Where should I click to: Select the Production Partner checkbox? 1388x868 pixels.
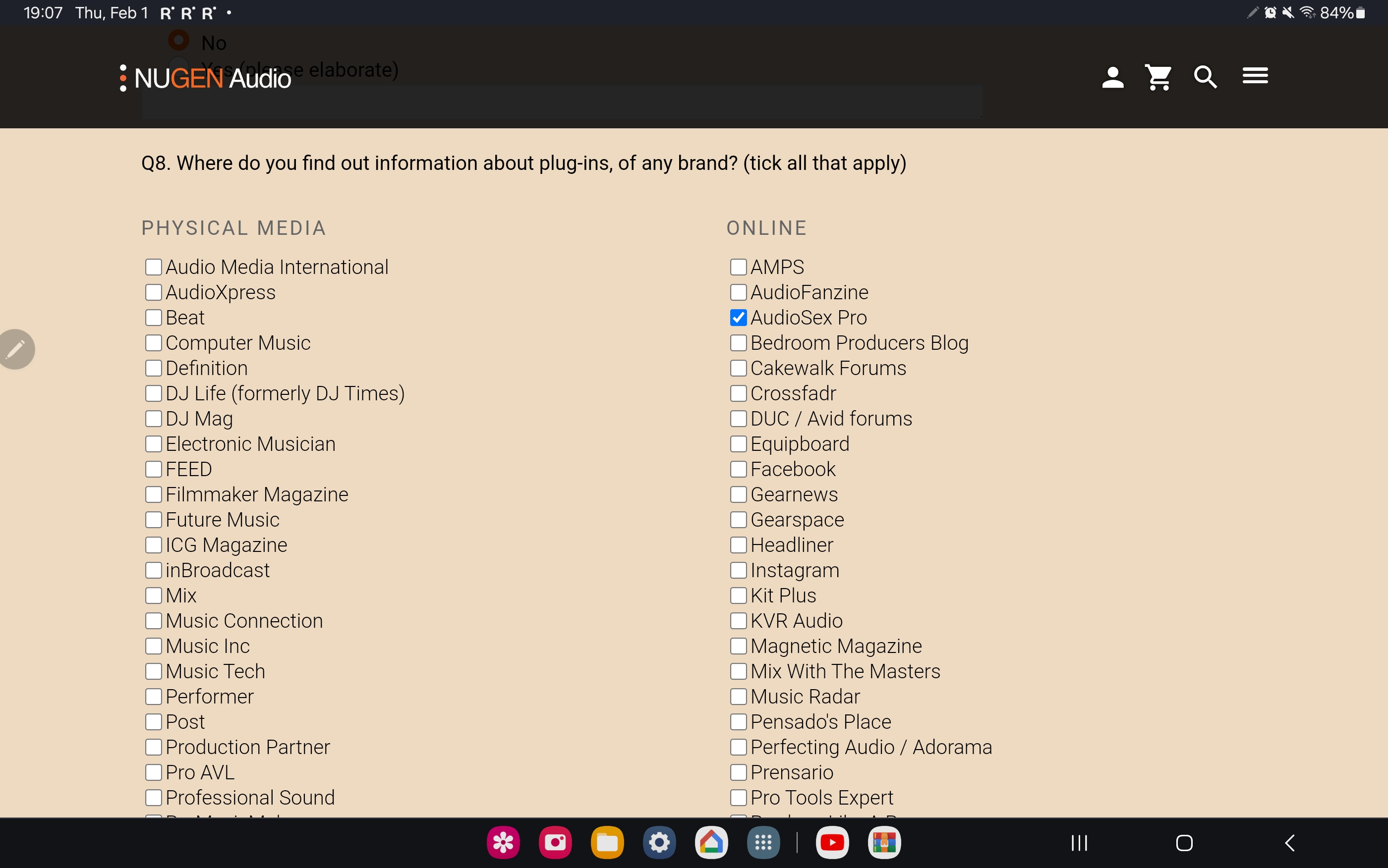[153, 747]
